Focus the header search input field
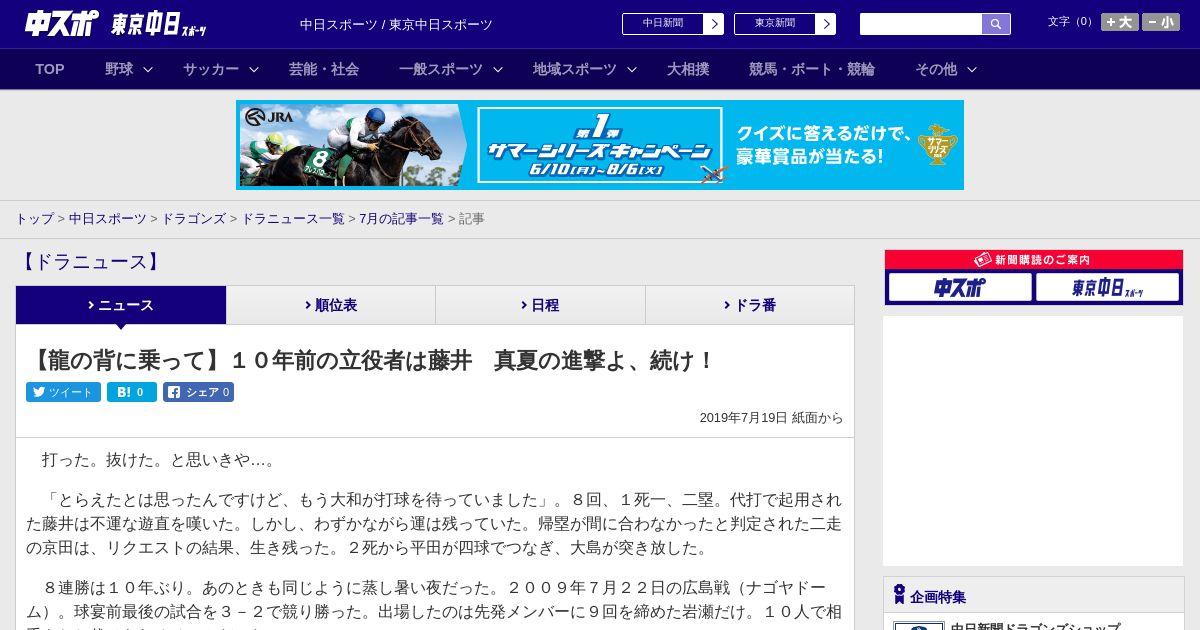The width and height of the screenshot is (1200, 630). (x=921, y=24)
